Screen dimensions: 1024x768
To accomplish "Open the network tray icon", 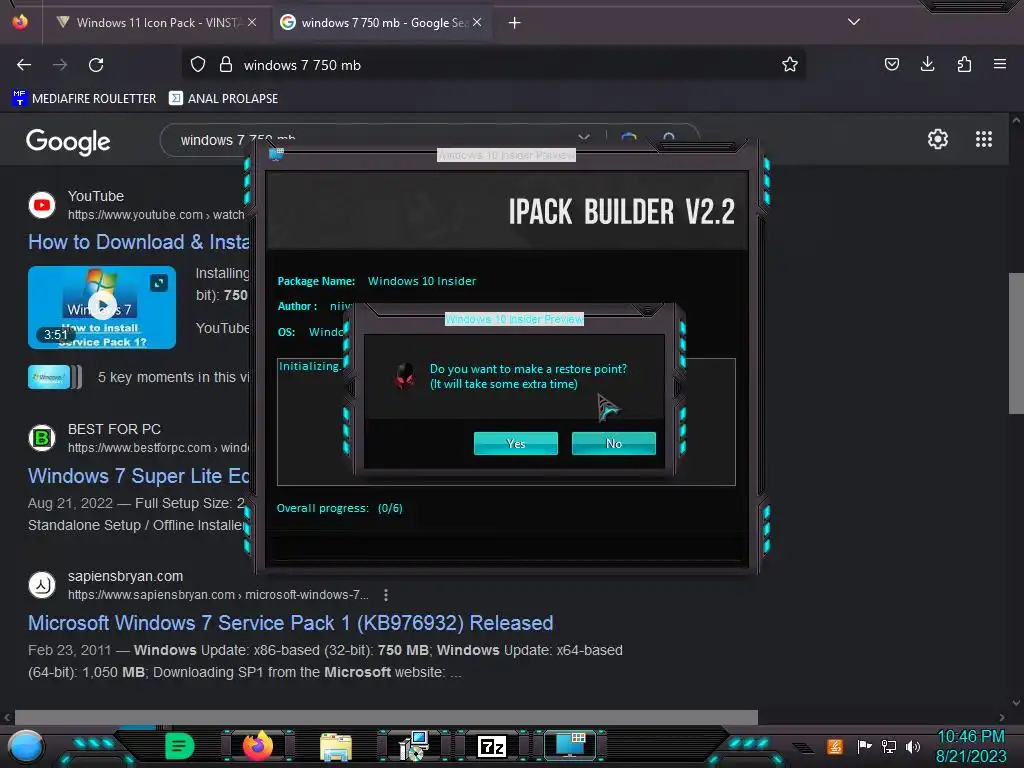I will click(x=889, y=746).
